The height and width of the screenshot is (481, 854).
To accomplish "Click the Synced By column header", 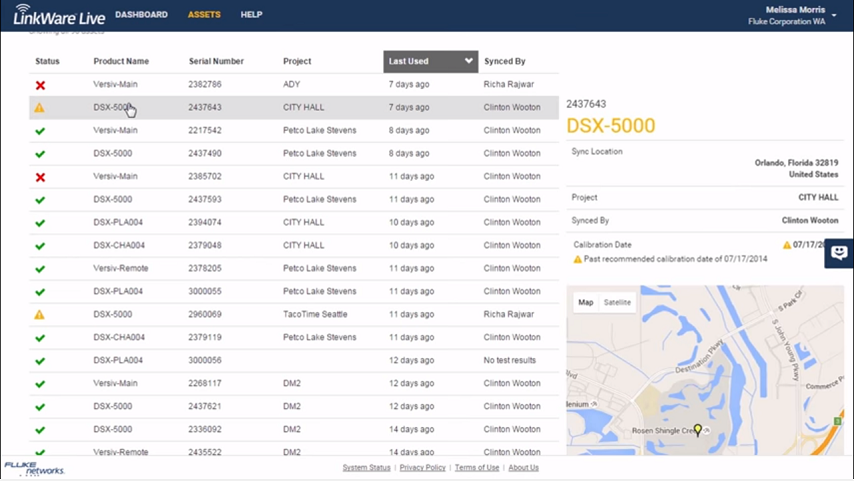I will pyautogui.click(x=504, y=62).
